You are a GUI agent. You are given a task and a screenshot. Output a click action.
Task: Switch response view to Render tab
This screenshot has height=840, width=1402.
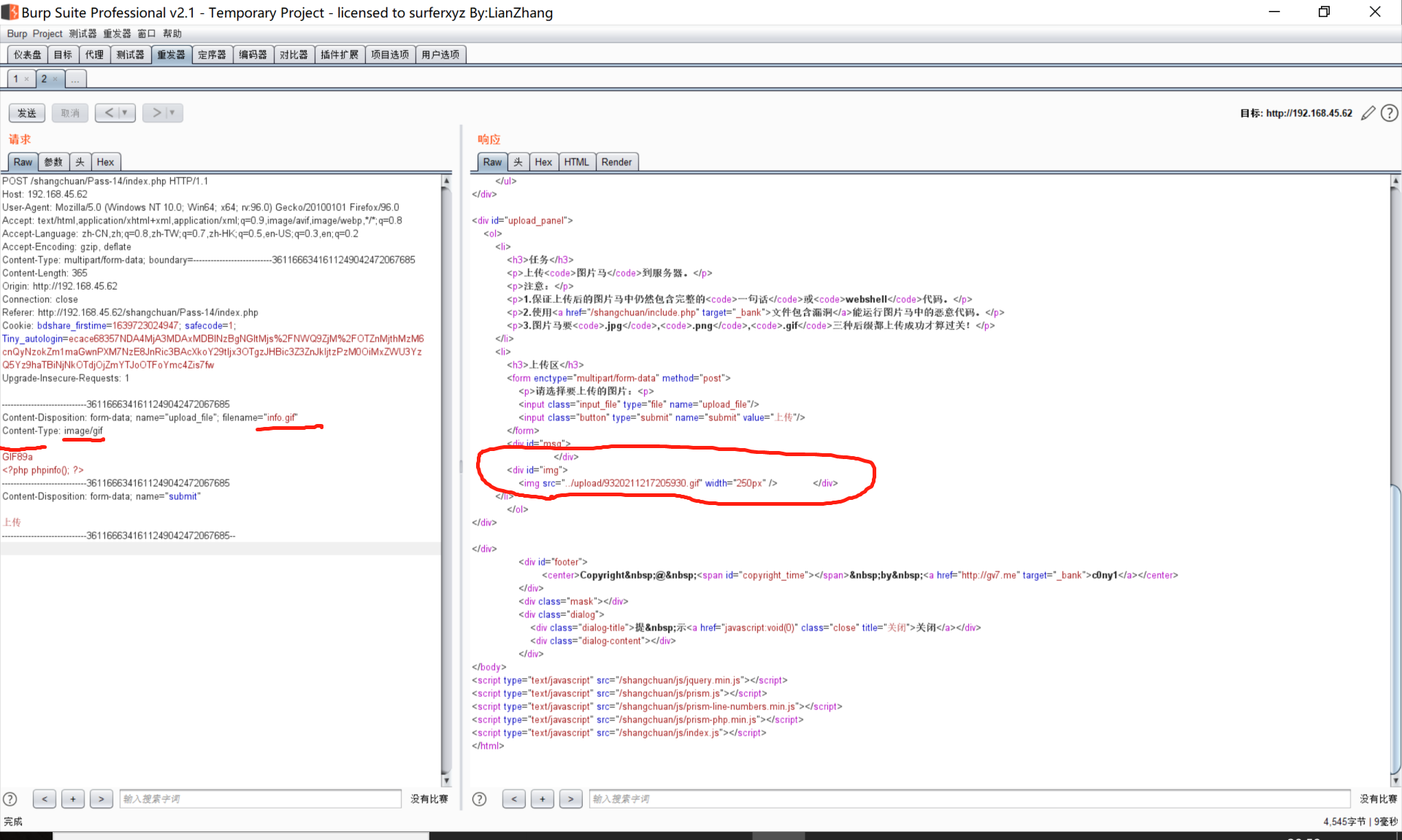(x=616, y=162)
